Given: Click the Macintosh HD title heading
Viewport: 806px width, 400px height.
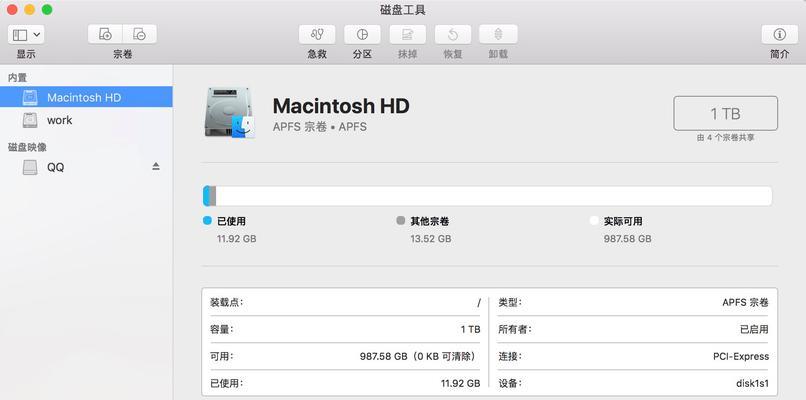Looking at the screenshot, I should 341,106.
